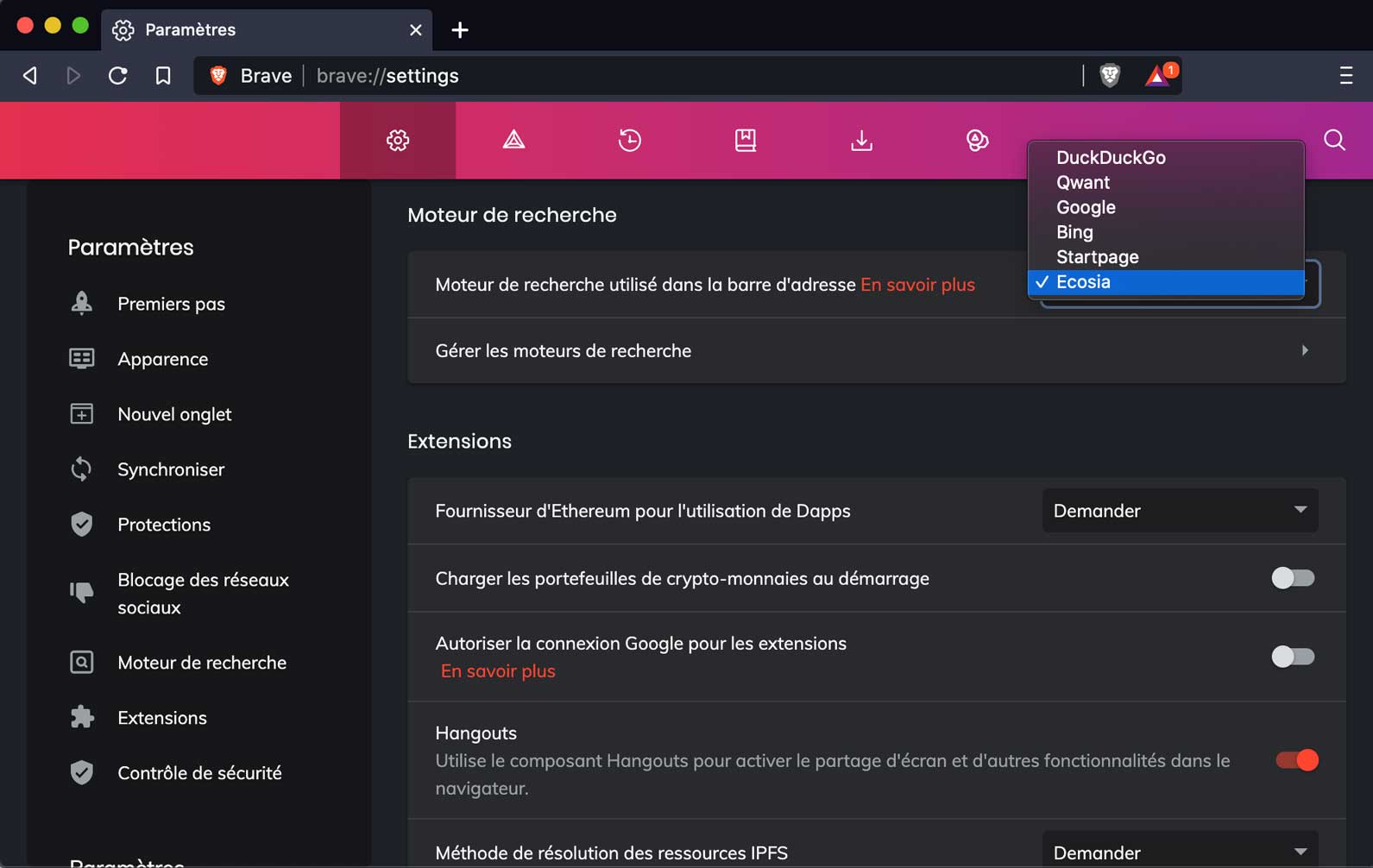1373x868 pixels.
Task: Click the Premiers pas rocket icon
Action: point(81,304)
